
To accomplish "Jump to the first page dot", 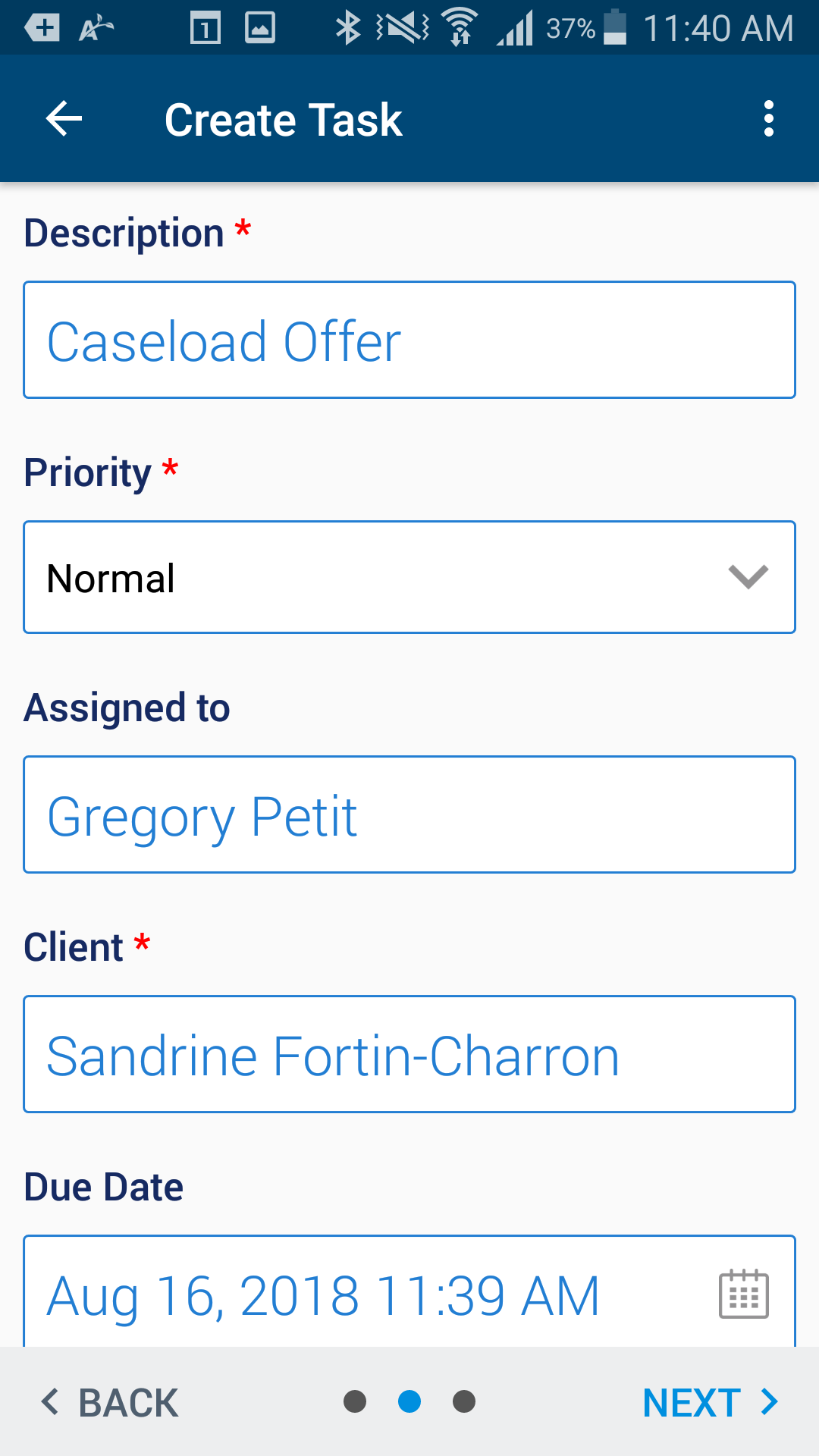I will tap(355, 1401).
